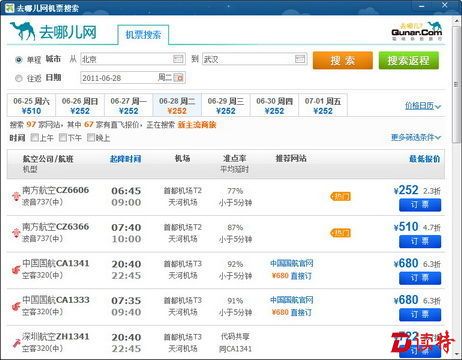Click app icon in the title bar
462x360 pixels.
click(x=9, y=7)
